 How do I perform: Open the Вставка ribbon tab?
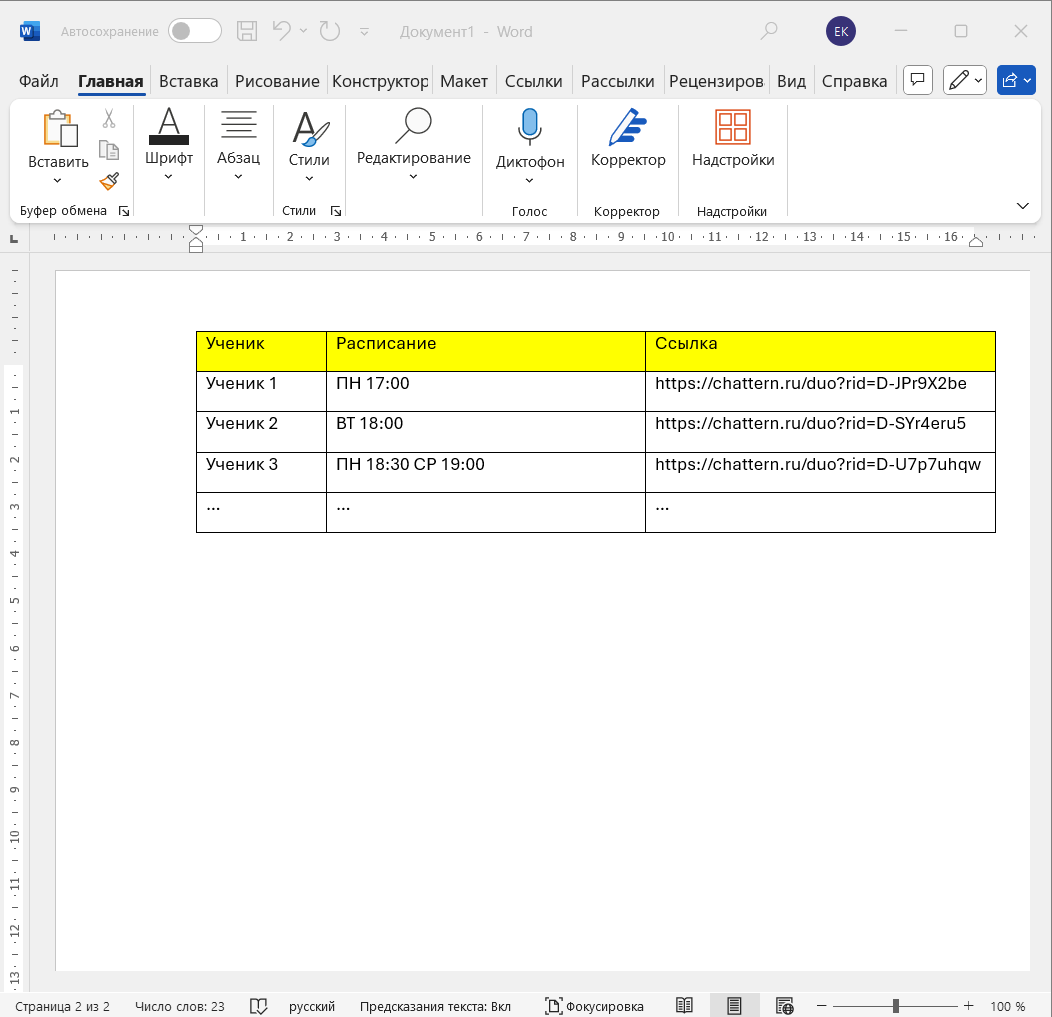pos(188,81)
